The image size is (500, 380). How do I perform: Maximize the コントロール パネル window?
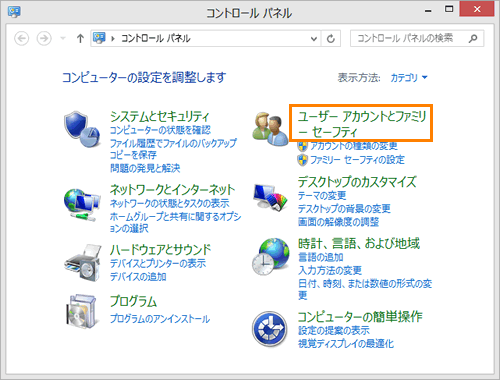[449, 9]
